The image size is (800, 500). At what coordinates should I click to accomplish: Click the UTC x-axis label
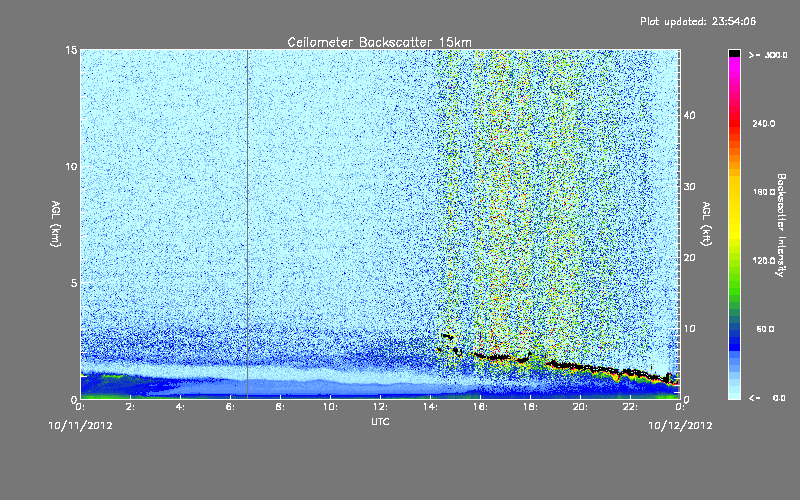[380, 421]
